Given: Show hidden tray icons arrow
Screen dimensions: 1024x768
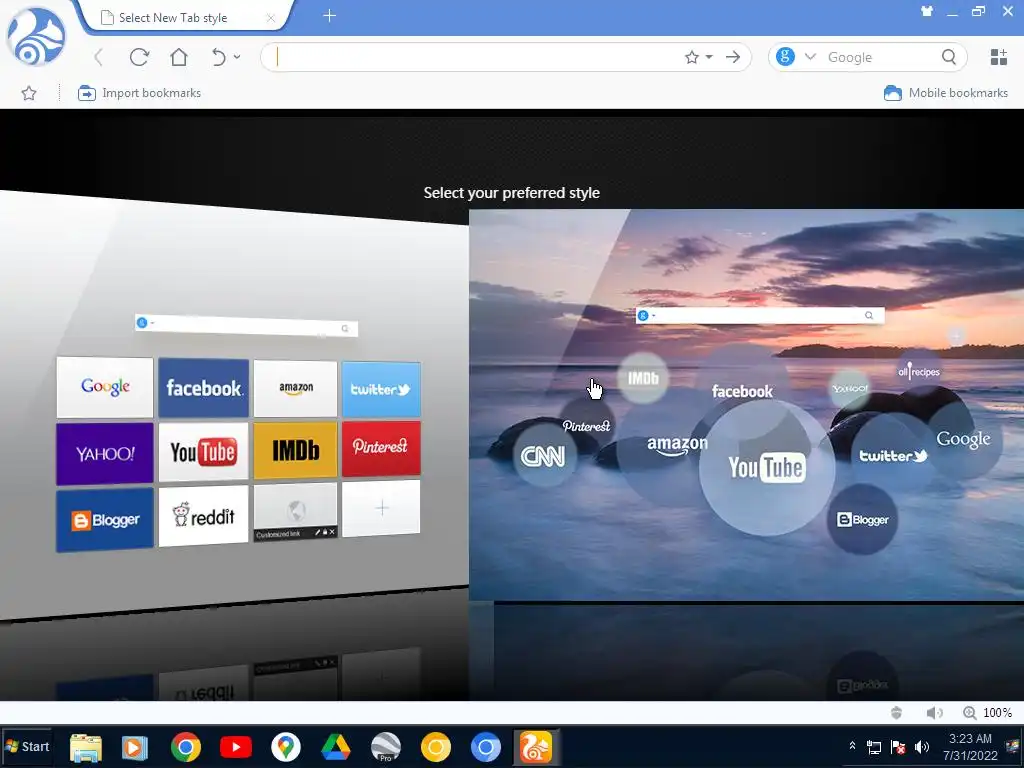Looking at the screenshot, I should 852,745.
